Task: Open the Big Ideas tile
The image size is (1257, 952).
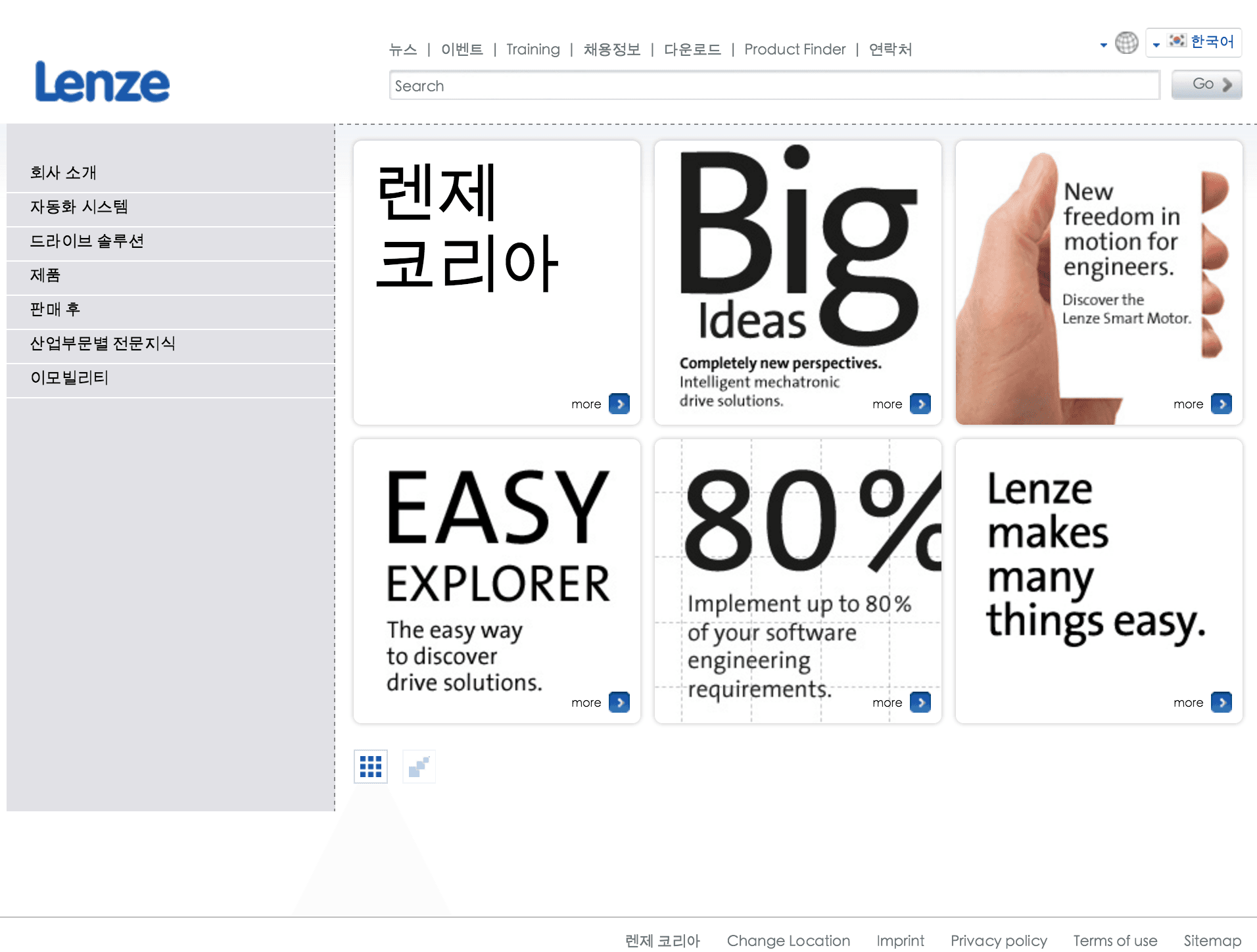Action: pyautogui.click(x=798, y=283)
